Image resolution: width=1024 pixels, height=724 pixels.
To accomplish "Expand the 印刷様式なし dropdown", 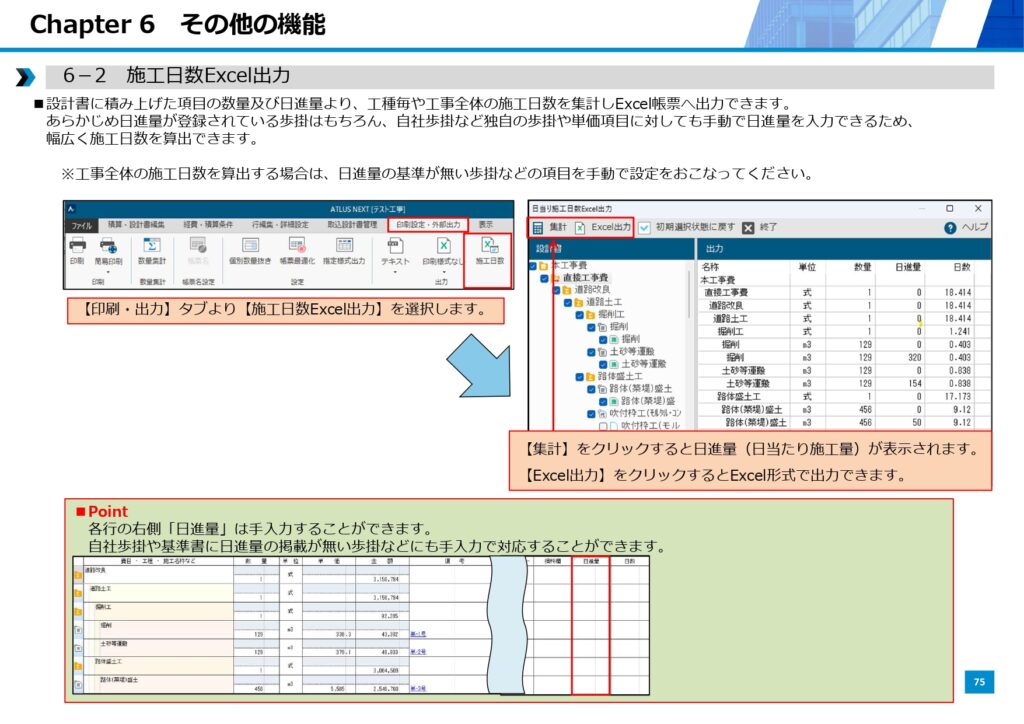I will tap(443, 272).
